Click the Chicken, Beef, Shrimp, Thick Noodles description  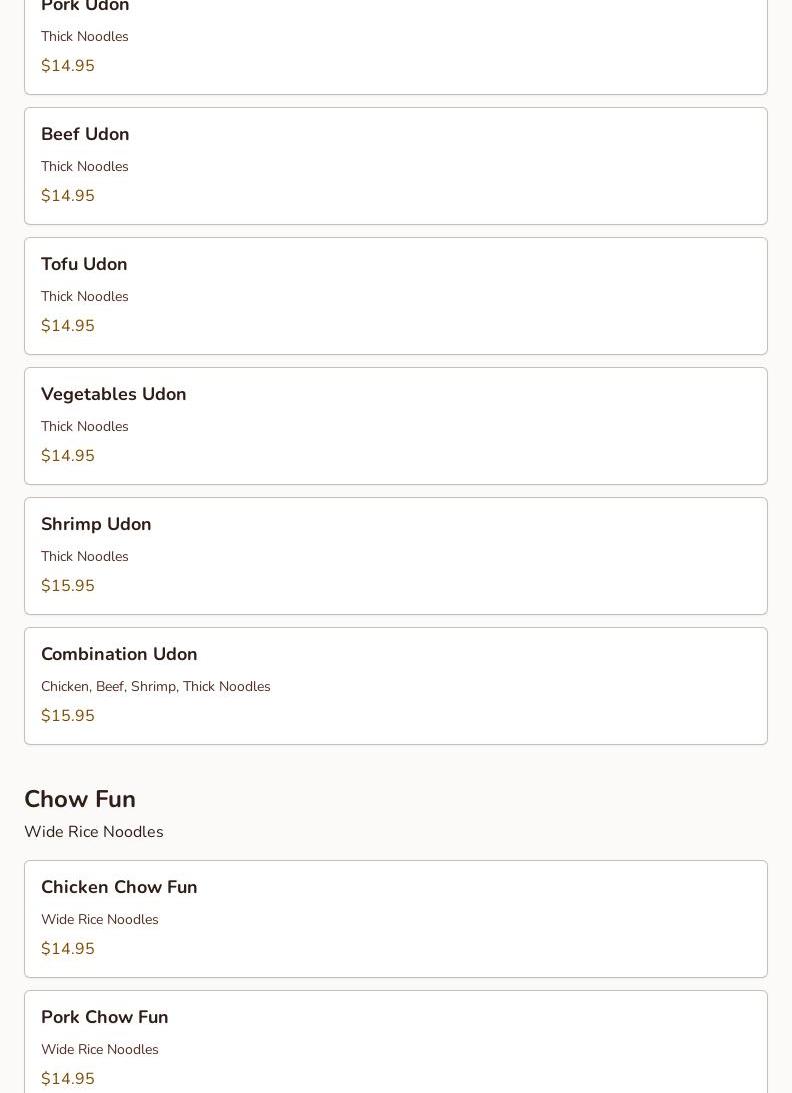[155, 687]
